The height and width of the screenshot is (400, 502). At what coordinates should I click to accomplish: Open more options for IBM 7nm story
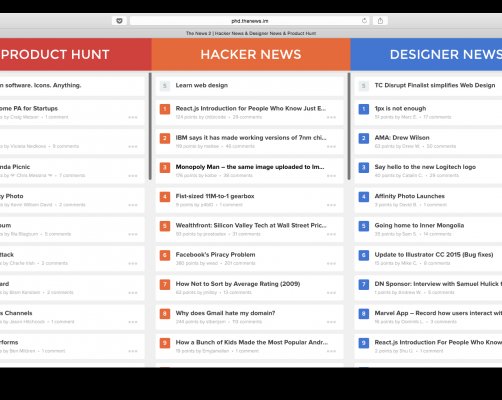[331, 147]
